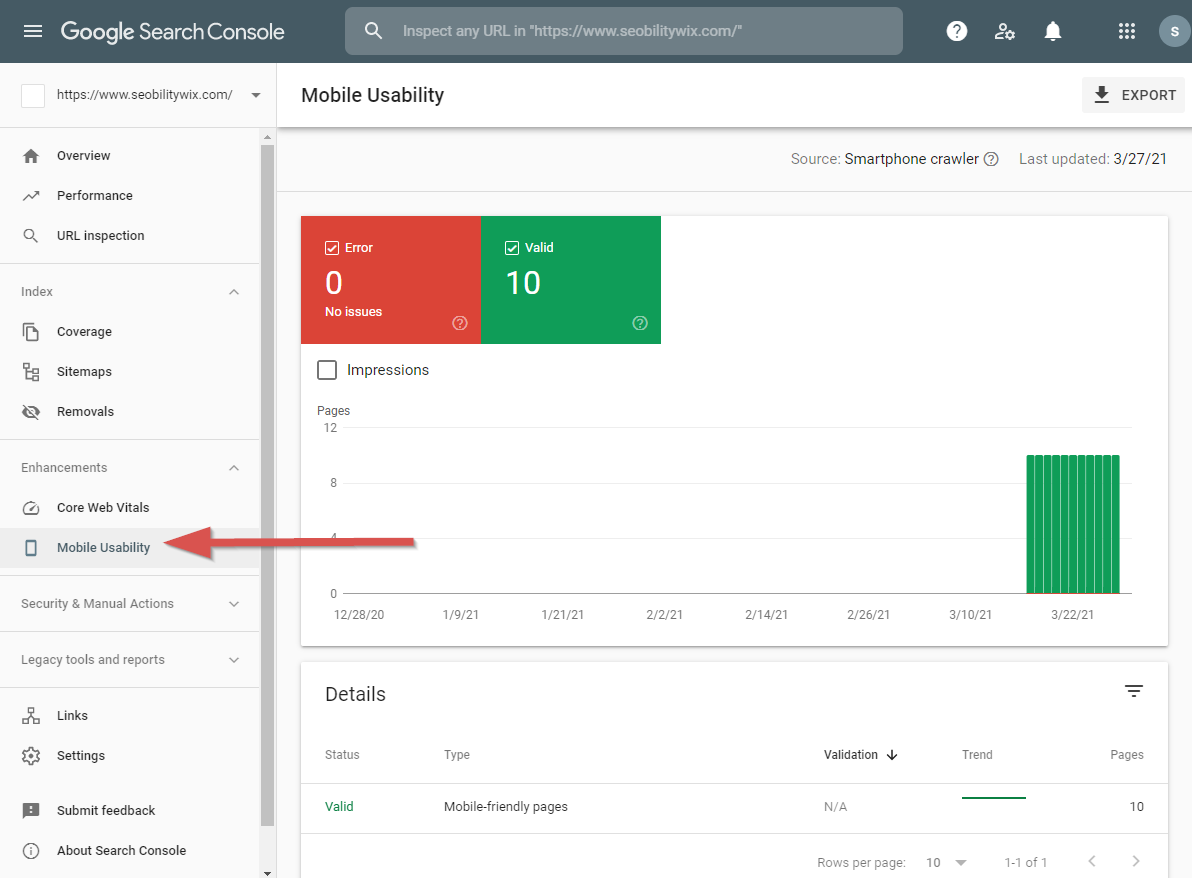Toggle the Error checkbox
Viewport: 1192px width, 878px height.
tap(331, 248)
